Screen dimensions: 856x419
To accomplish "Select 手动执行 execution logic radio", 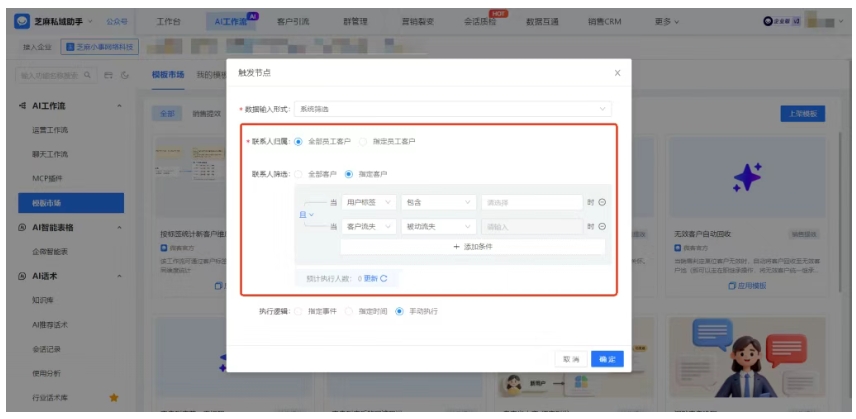I will (400, 312).
